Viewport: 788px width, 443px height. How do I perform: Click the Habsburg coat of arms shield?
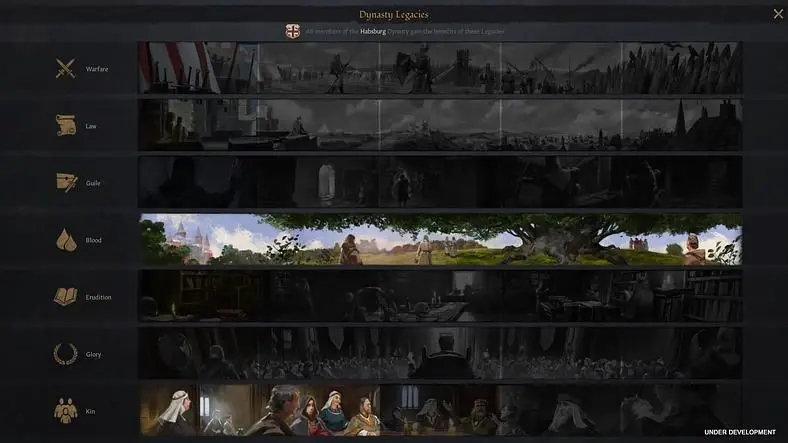292,31
